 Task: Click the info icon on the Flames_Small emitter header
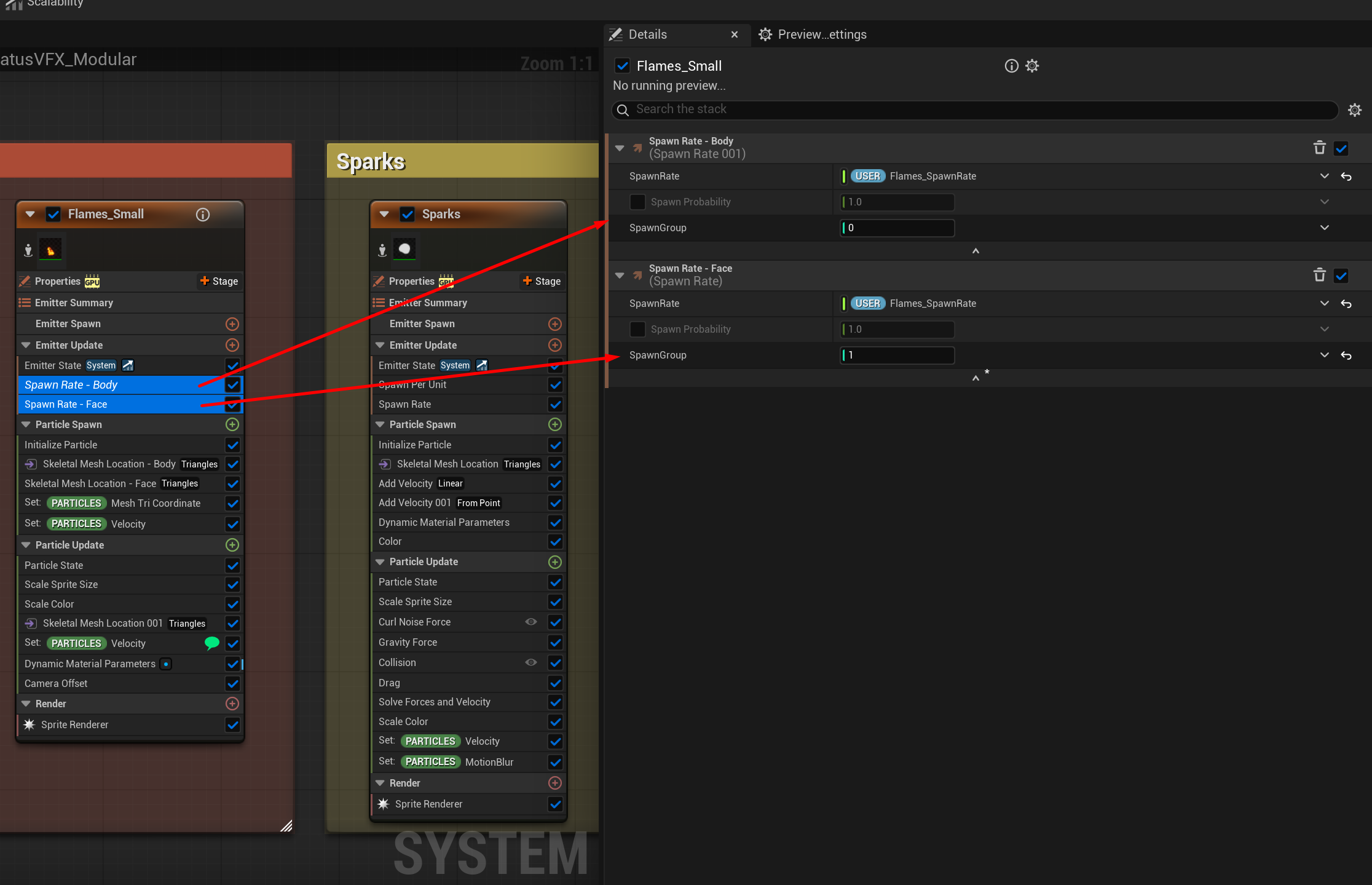(203, 215)
